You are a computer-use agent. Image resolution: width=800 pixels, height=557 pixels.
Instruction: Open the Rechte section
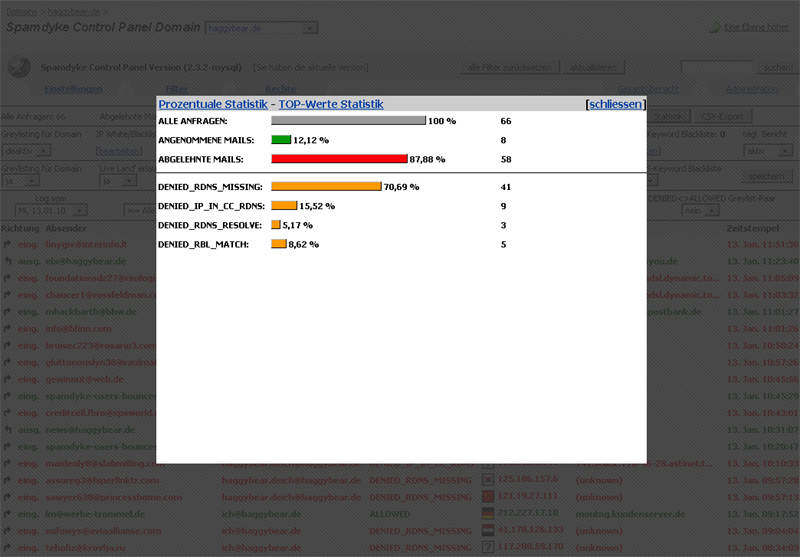tap(281, 89)
